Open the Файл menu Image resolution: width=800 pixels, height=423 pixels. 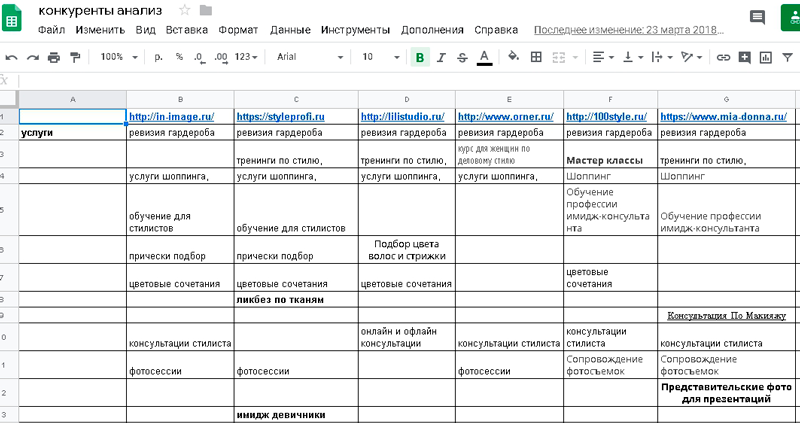point(52,30)
